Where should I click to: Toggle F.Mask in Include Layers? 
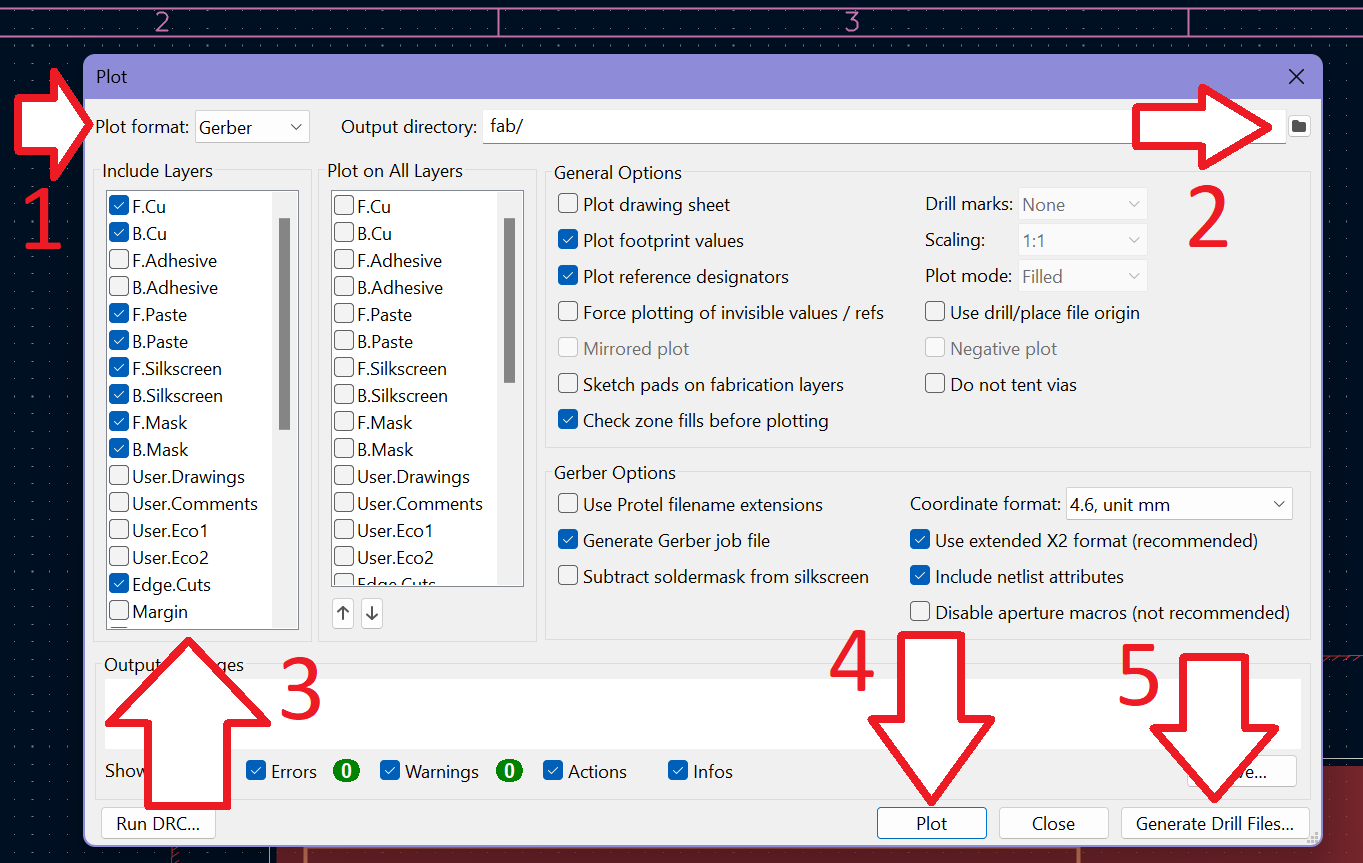[118, 422]
